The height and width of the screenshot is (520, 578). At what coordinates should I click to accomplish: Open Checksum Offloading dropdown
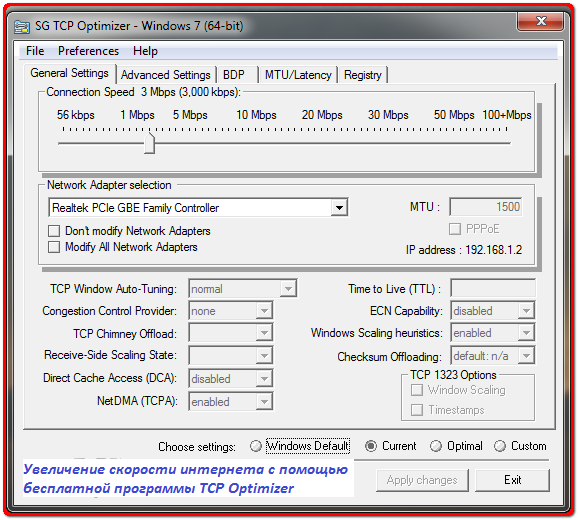click(526, 356)
